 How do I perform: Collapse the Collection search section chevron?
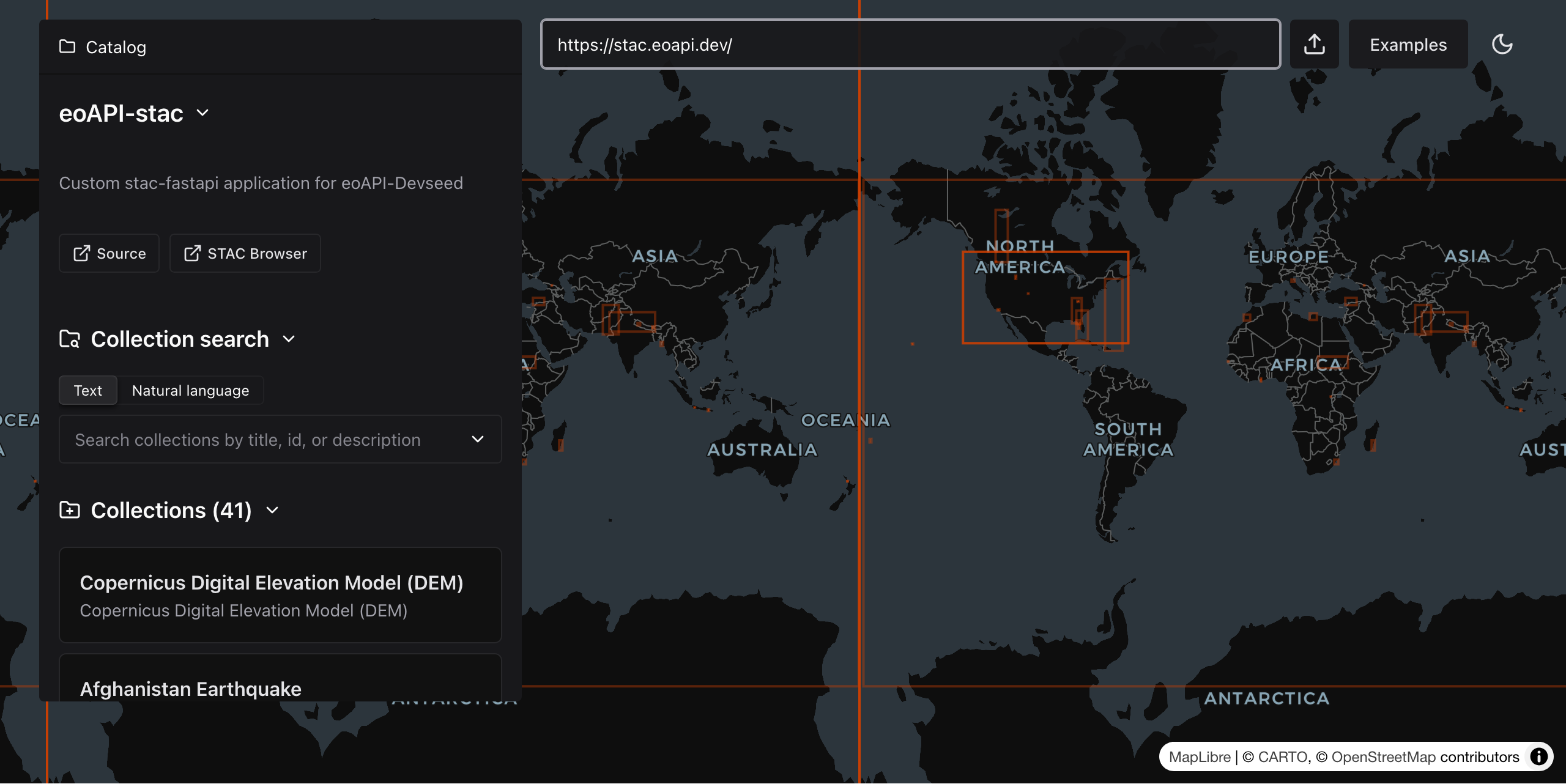point(289,339)
